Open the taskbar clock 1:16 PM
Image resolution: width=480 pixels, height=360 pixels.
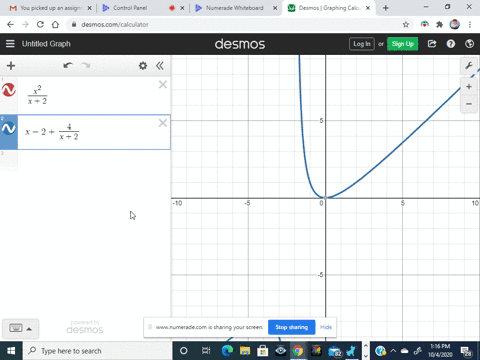pyautogui.click(x=440, y=351)
